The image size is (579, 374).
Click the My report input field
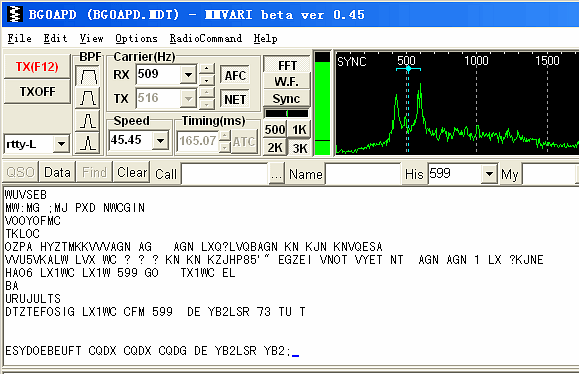549,174
